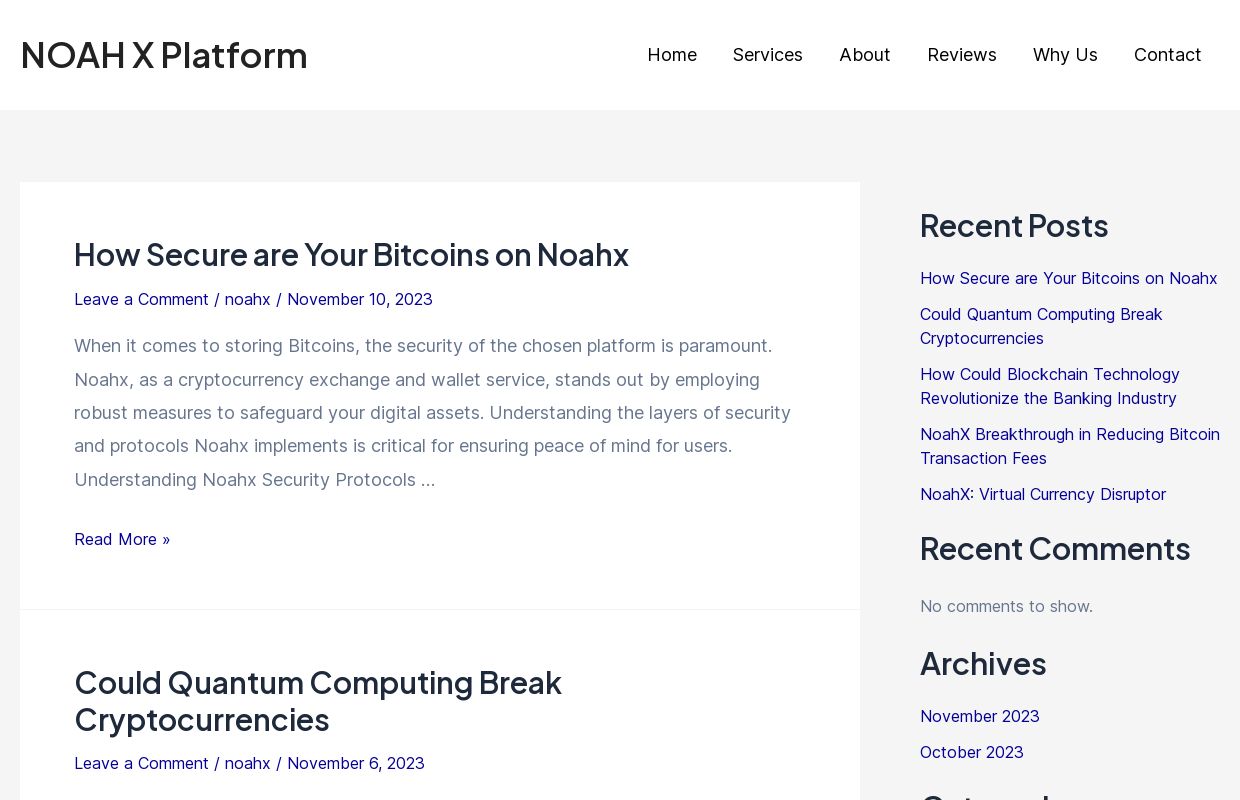Open the noahx author link under first post

[x=247, y=299]
